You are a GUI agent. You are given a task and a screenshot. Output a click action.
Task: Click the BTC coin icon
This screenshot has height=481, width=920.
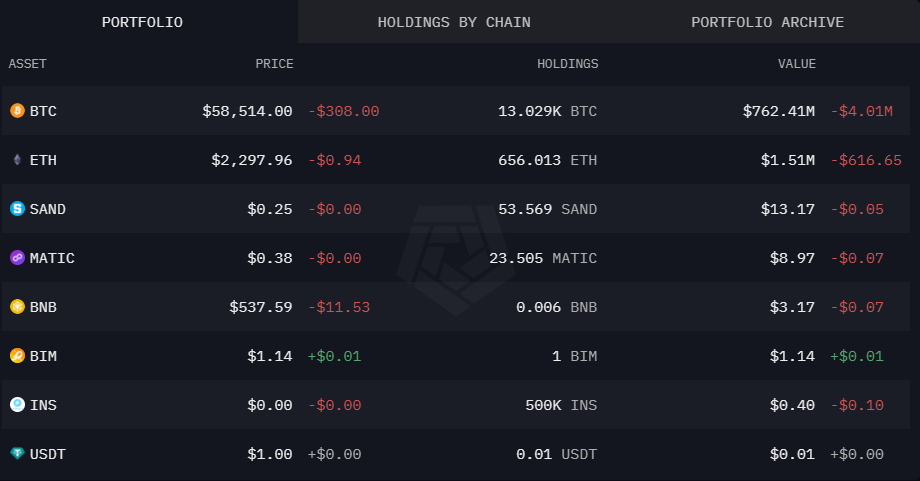coord(17,111)
